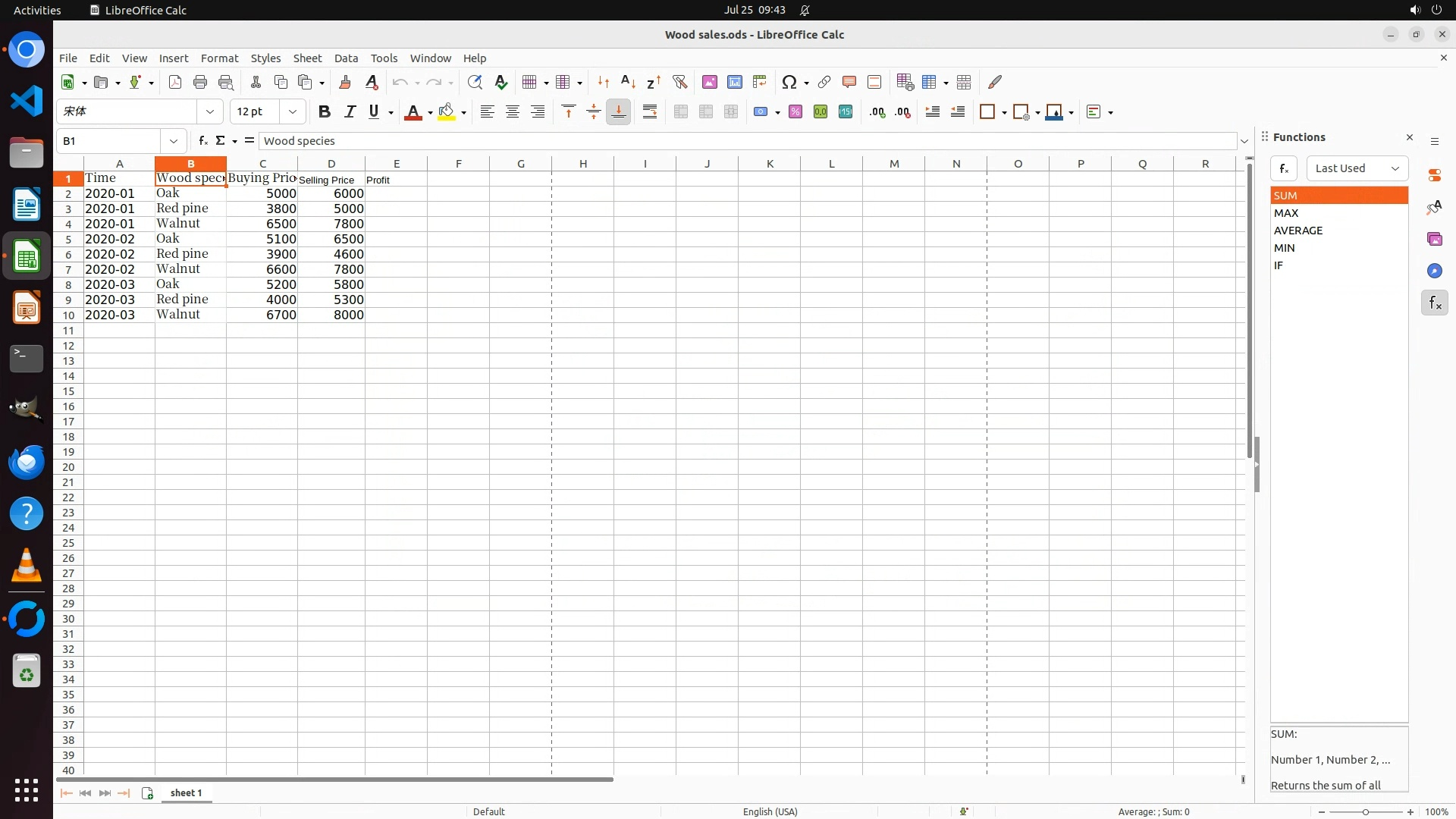Click the Format as Percent icon
The image size is (1456, 819).
click(795, 111)
